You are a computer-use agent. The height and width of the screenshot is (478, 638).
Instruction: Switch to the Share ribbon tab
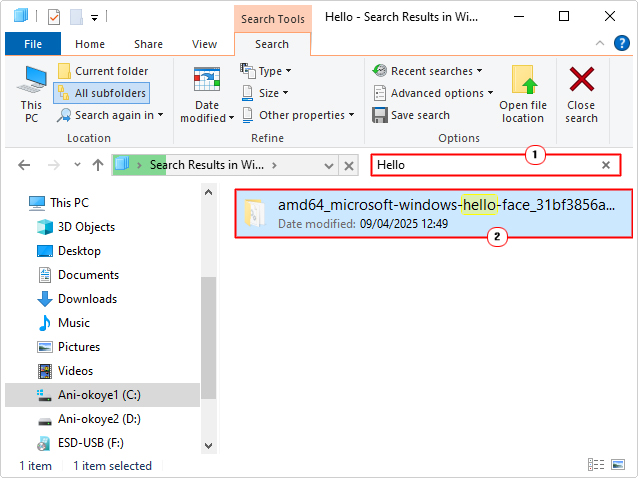(x=148, y=44)
